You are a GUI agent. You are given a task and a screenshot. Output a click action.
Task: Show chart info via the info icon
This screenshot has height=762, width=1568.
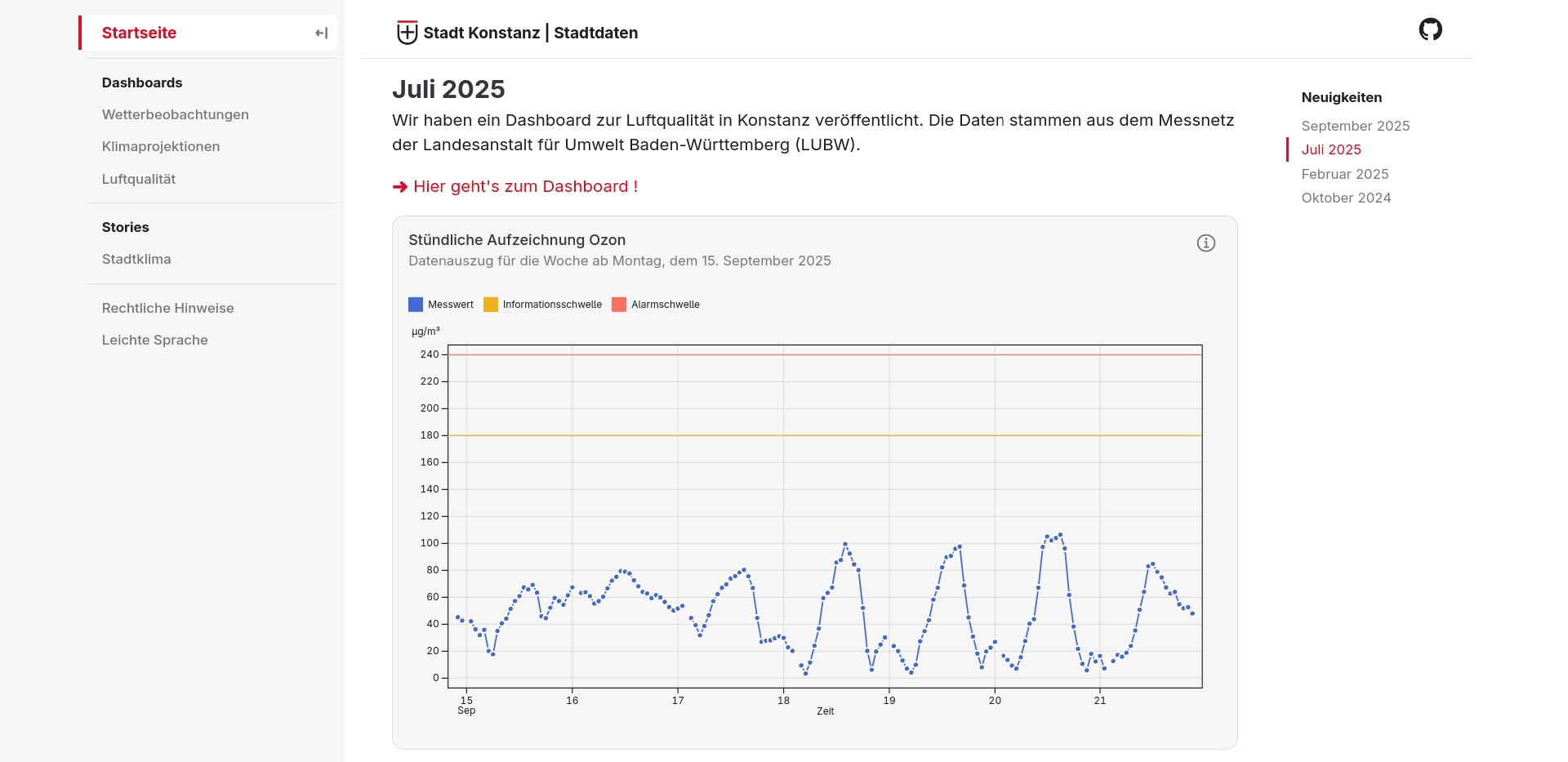pyautogui.click(x=1205, y=243)
